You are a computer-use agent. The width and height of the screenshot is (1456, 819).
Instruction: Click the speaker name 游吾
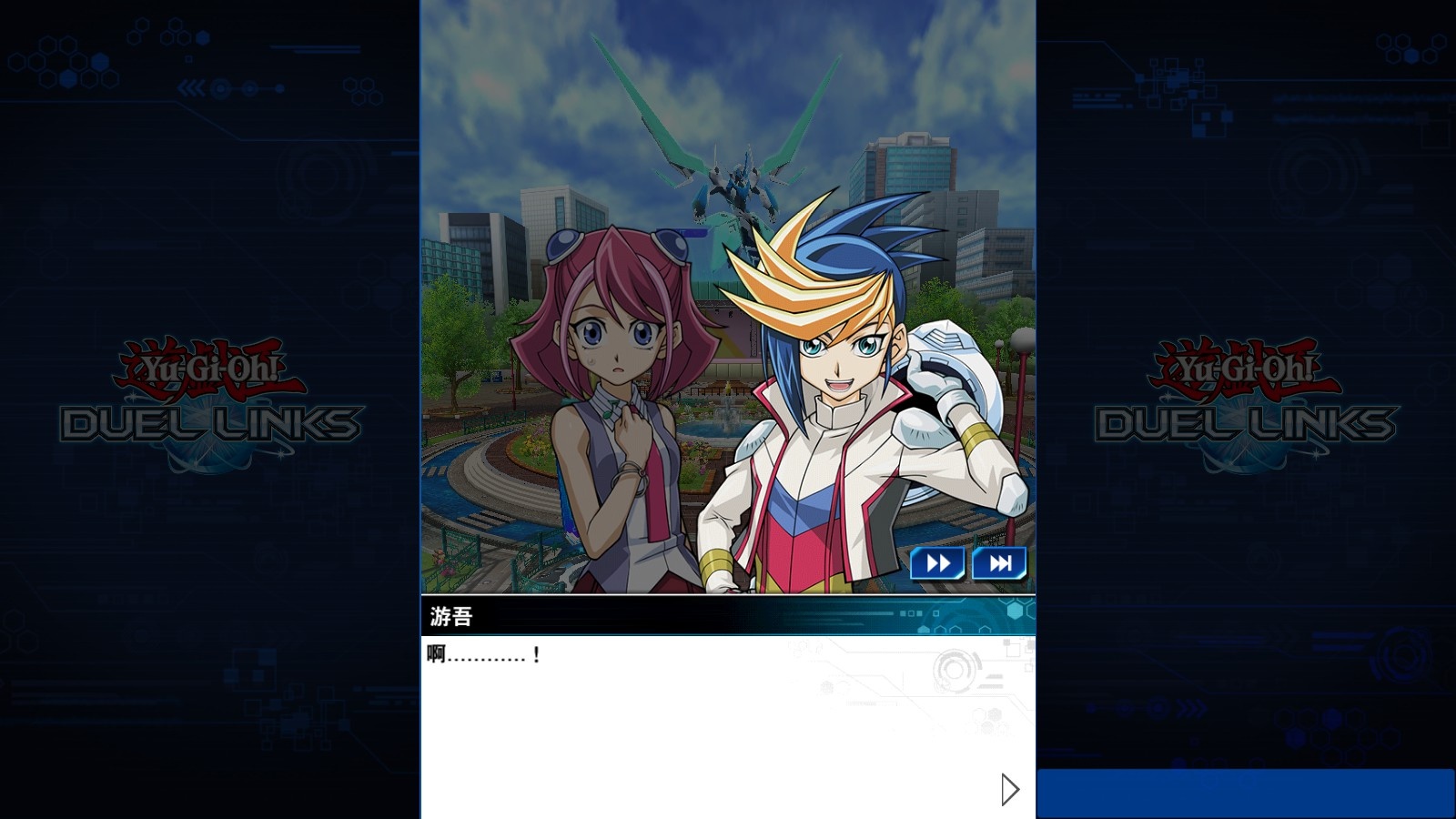451,617
